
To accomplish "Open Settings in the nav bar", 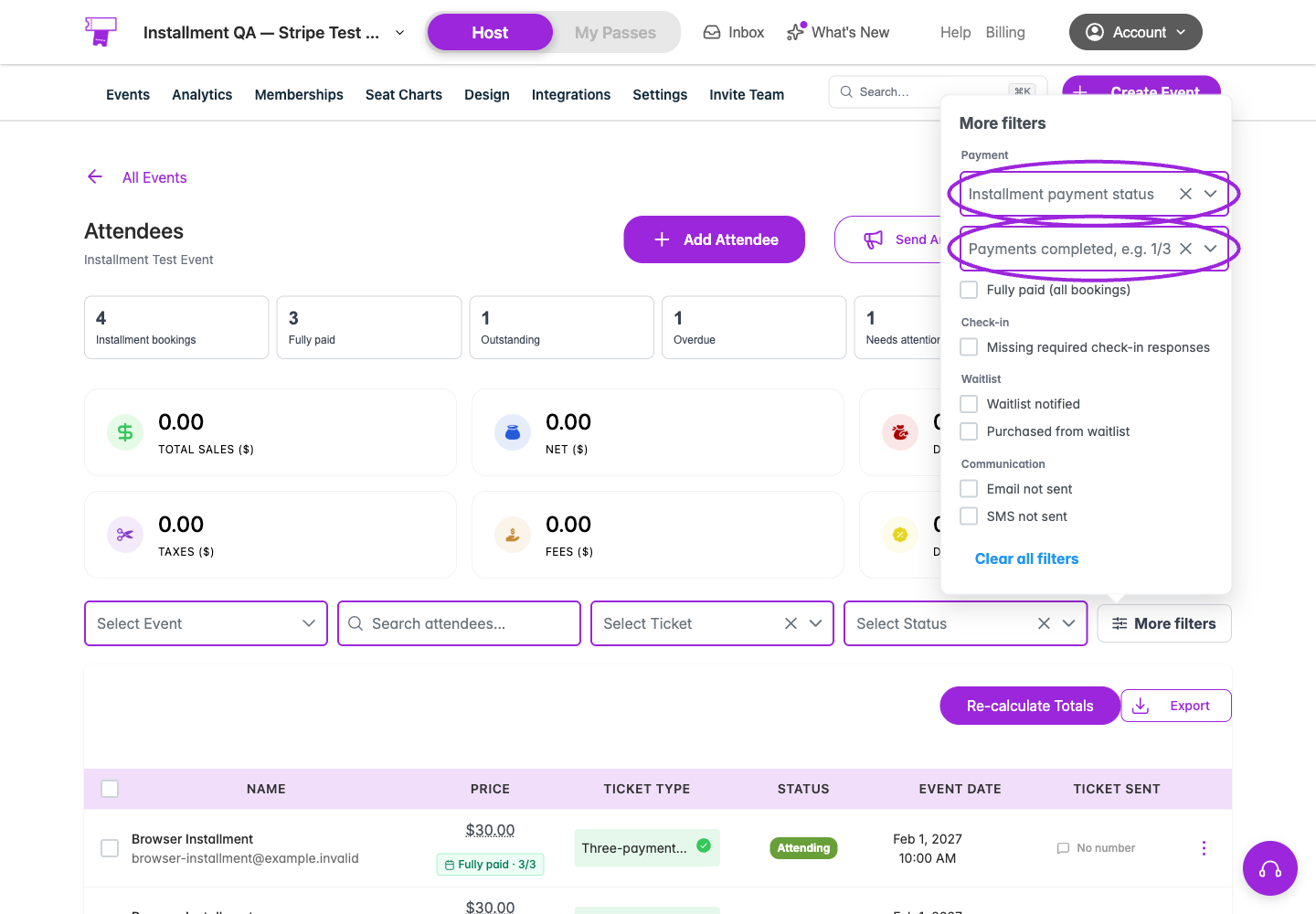I will tap(660, 94).
